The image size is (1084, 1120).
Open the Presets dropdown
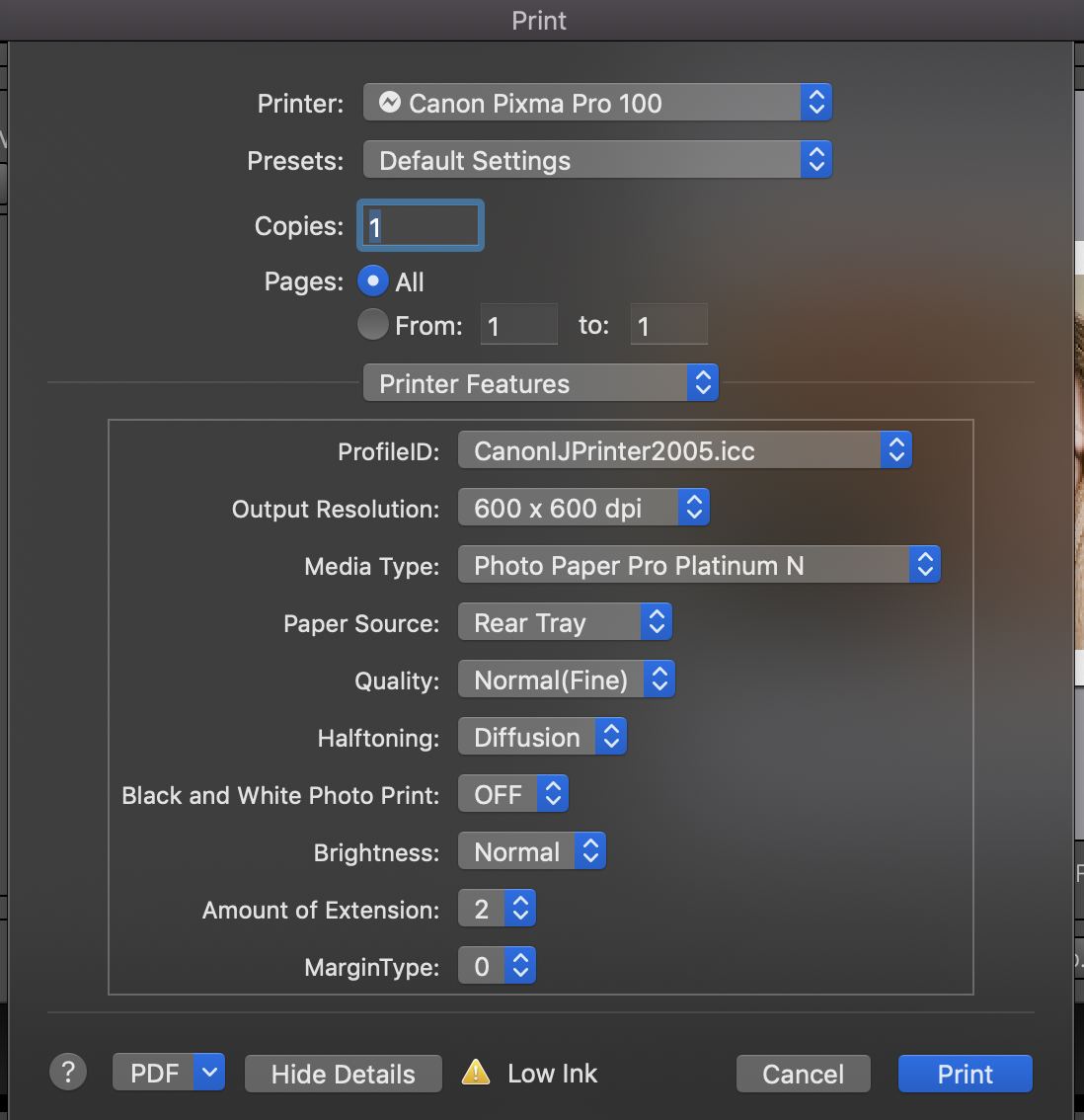point(597,160)
